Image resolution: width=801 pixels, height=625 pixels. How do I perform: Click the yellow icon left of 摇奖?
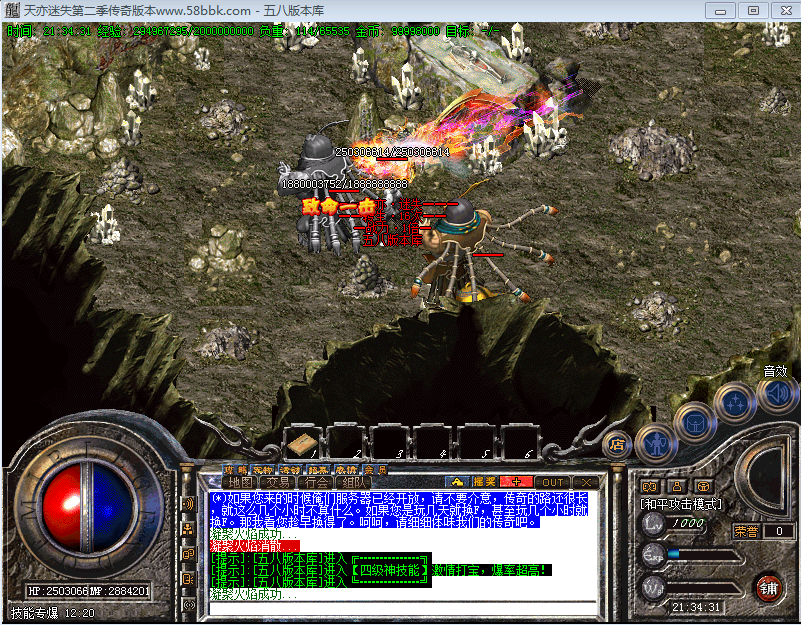(457, 482)
